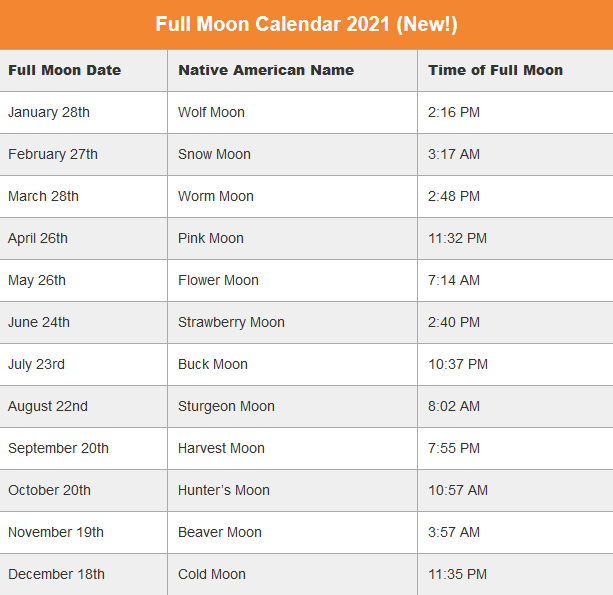Select the Snow Moon name cell

[214, 155]
